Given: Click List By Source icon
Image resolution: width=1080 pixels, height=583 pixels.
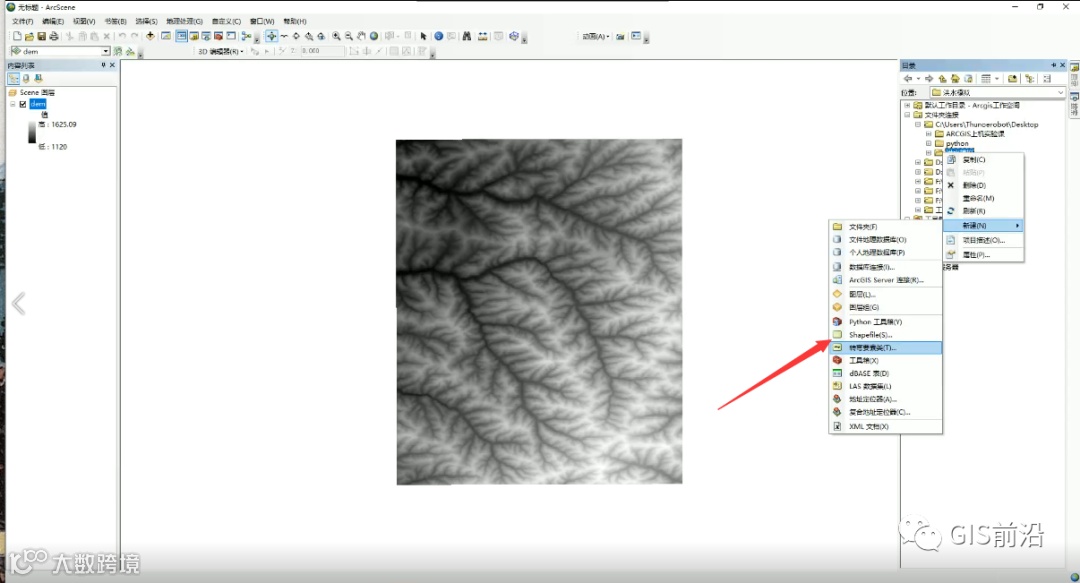Looking at the screenshot, I should 26,79.
